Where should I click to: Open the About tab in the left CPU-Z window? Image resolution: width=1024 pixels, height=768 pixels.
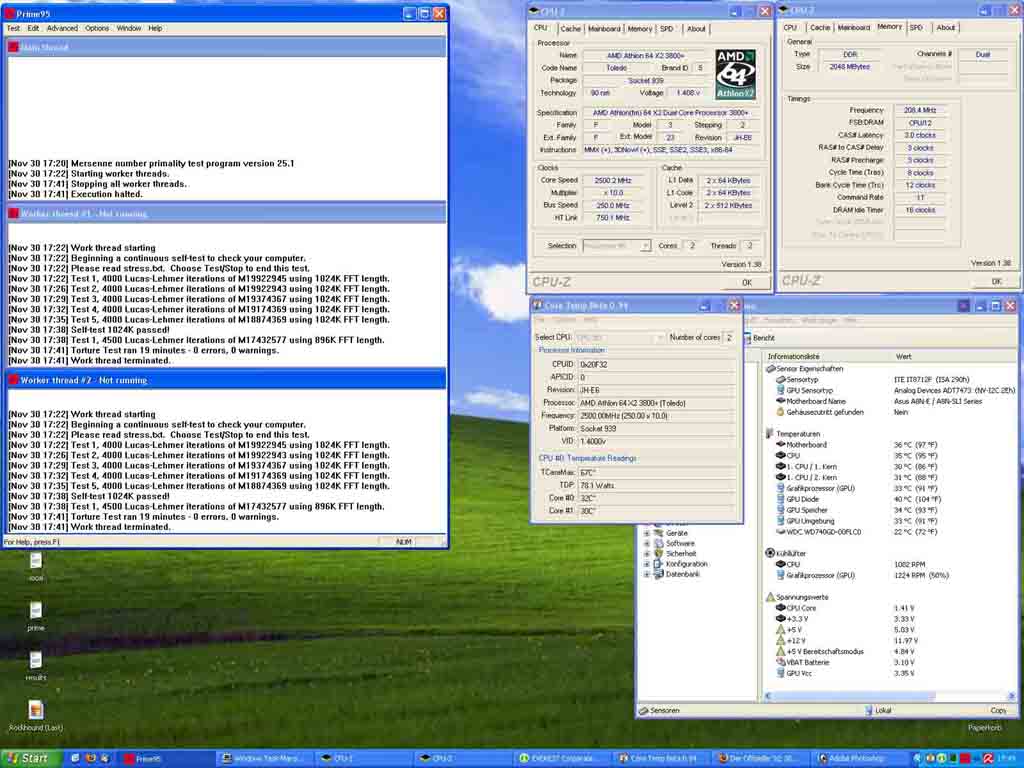point(696,29)
